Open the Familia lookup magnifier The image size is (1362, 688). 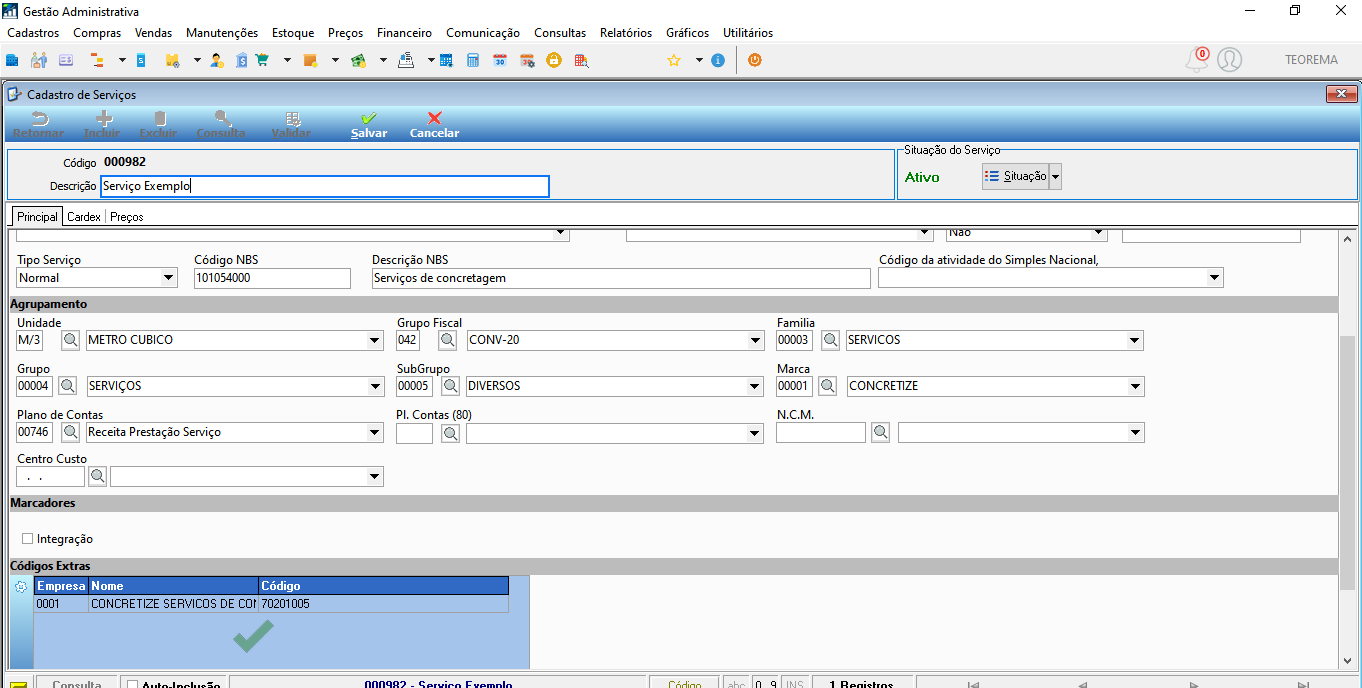pos(831,340)
